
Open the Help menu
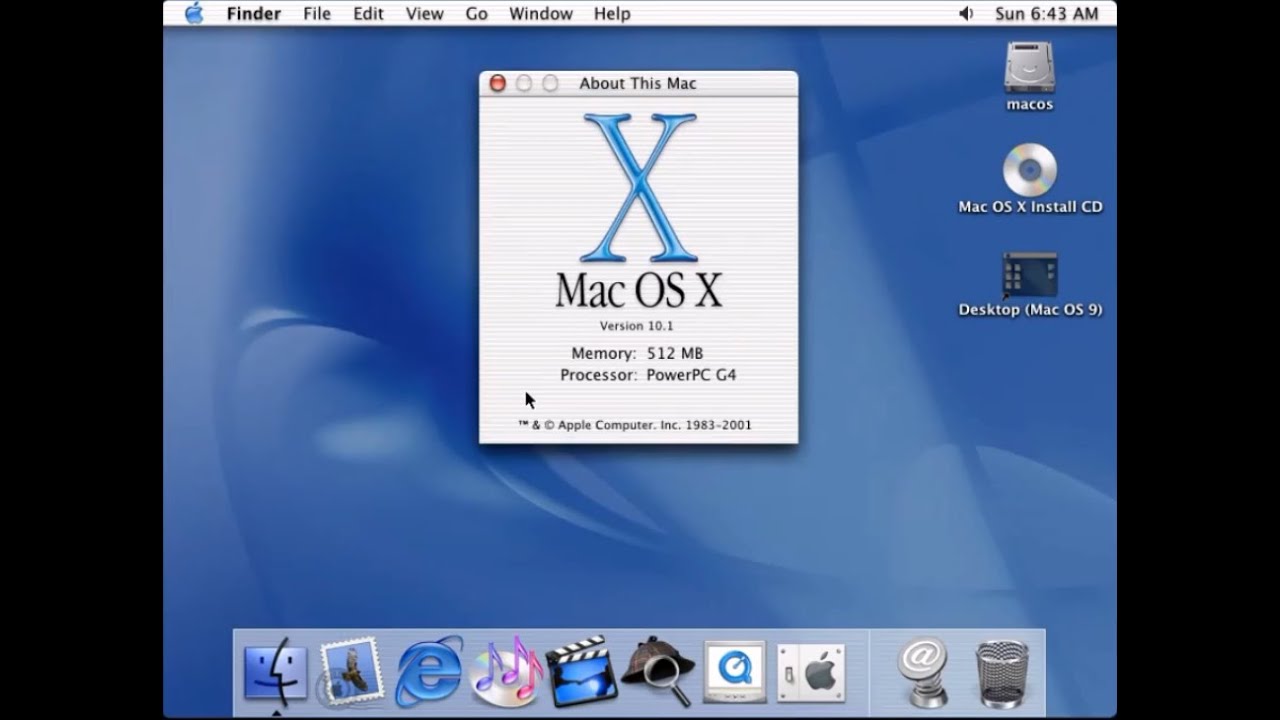pos(612,14)
